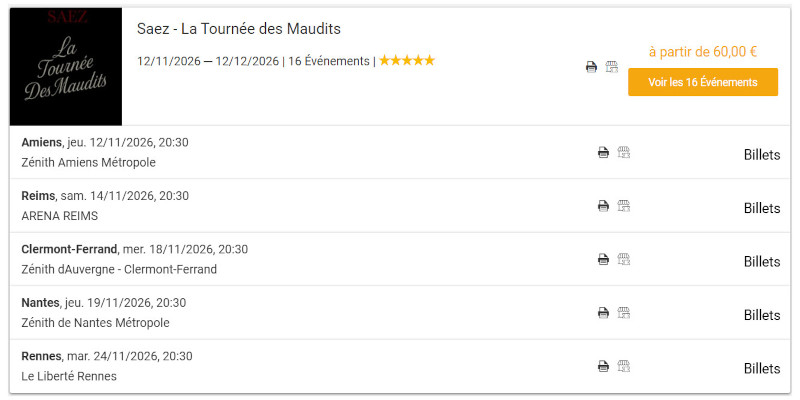Get Billets for the Clermont-Ferrand show
This screenshot has height=400, width=800.
coord(761,261)
